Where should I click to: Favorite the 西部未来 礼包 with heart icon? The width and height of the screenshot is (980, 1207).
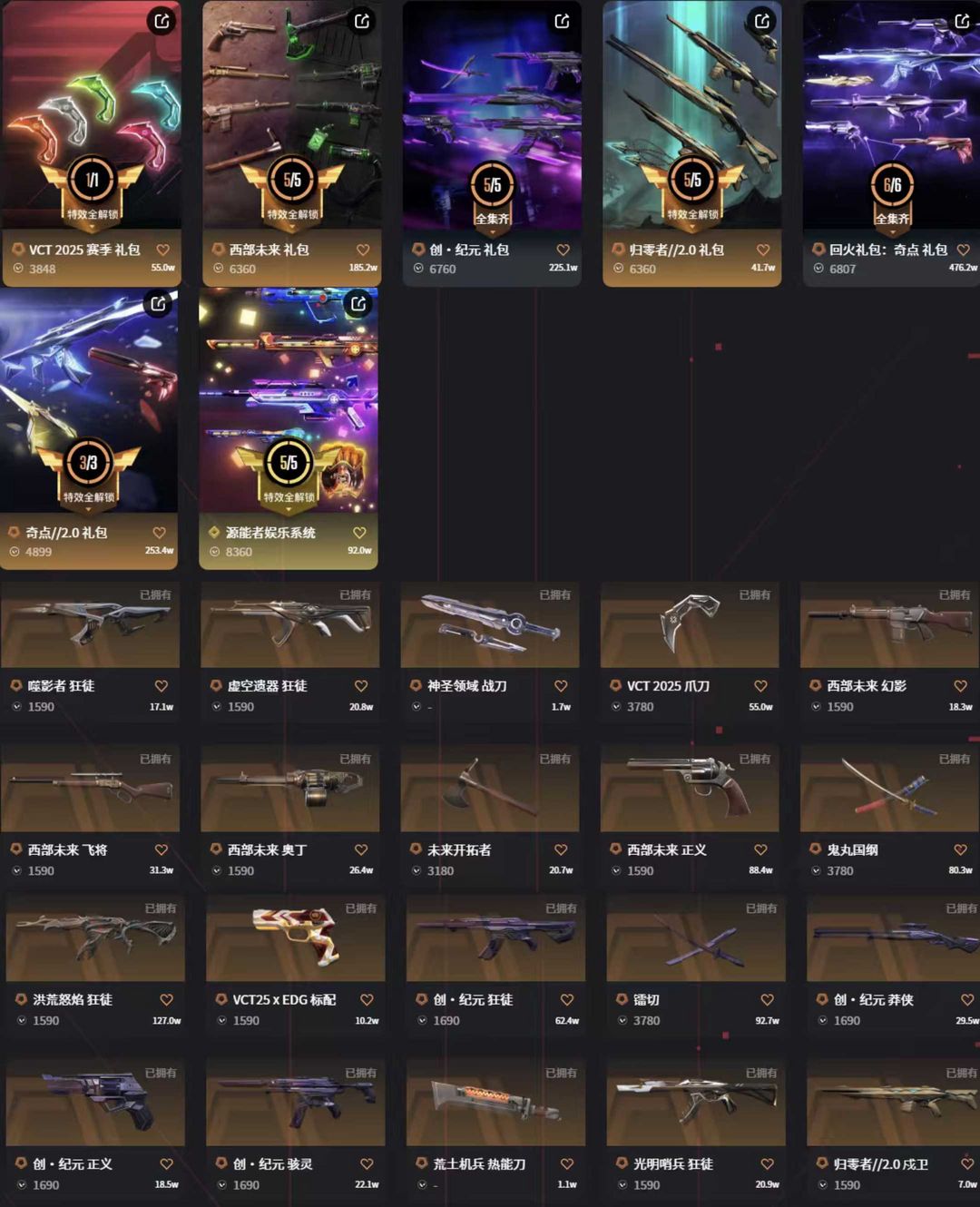tap(363, 250)
